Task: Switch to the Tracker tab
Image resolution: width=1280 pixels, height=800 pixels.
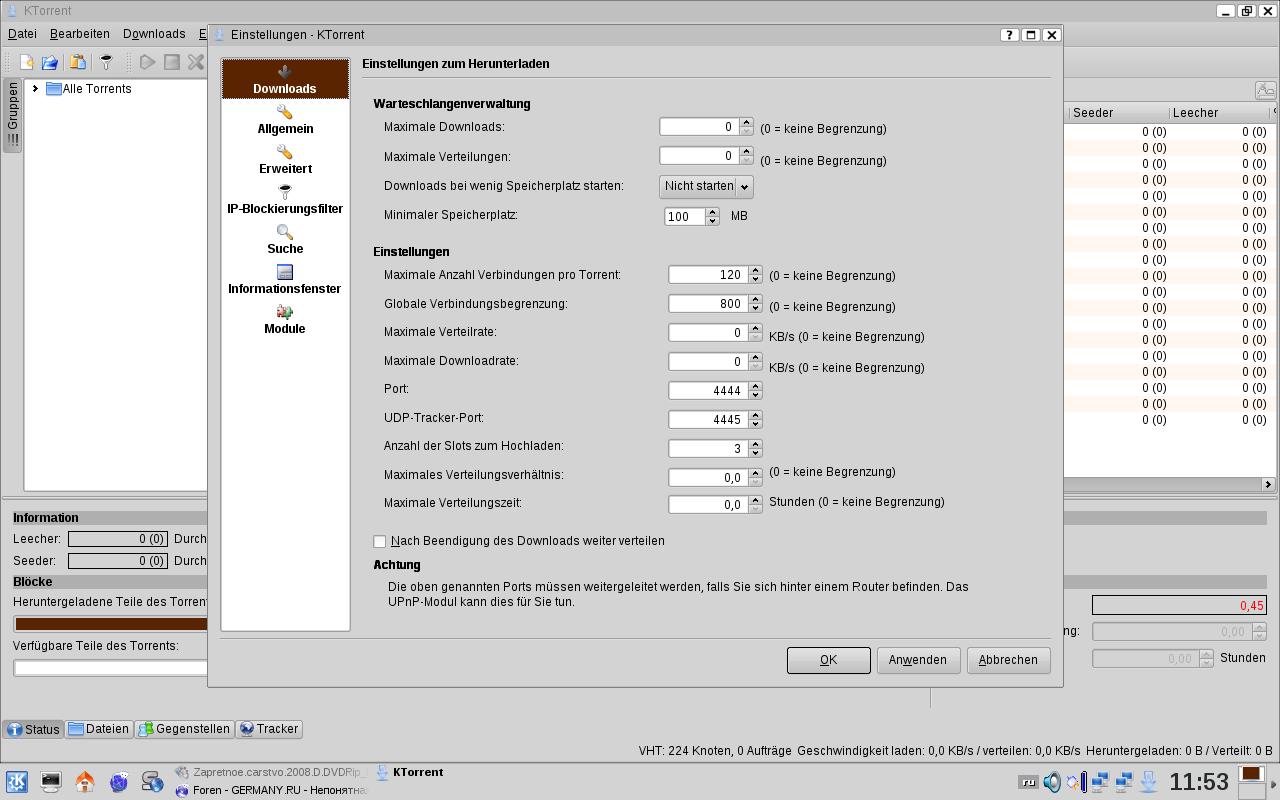Action: click(269, 729)
